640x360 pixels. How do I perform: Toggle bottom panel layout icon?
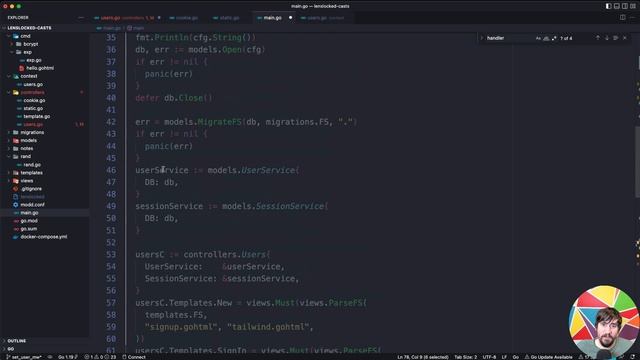(x=617, y=6)
